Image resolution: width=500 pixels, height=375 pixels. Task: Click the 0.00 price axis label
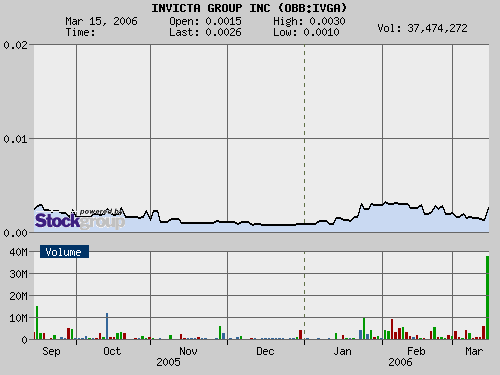[x=16, y=233]
